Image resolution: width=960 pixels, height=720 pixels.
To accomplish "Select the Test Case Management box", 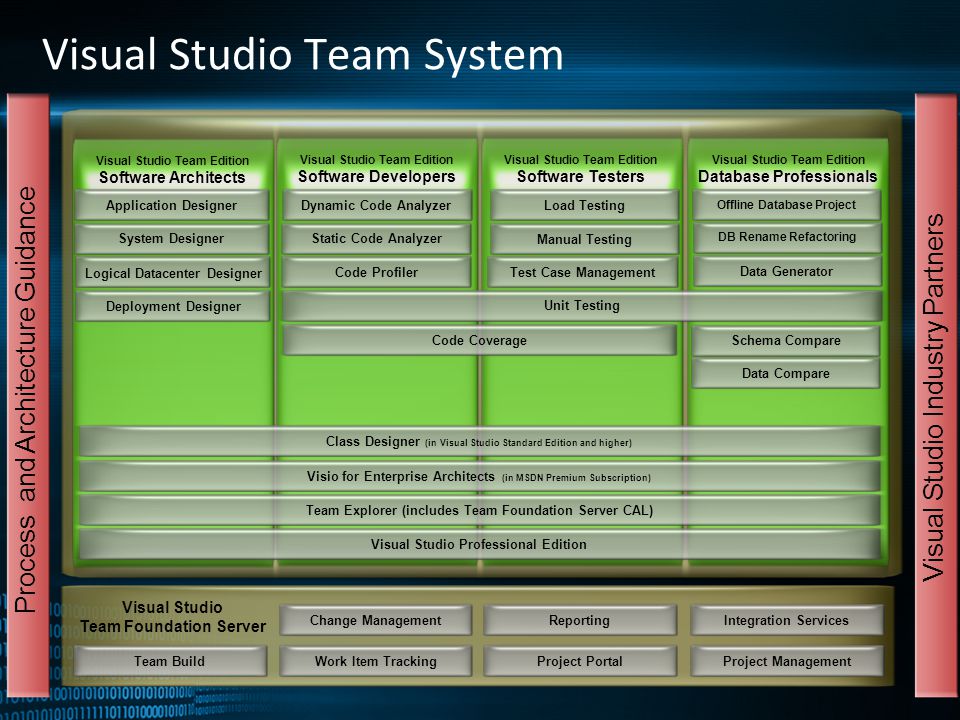I will pyautogui.click(x=583, y=272).
